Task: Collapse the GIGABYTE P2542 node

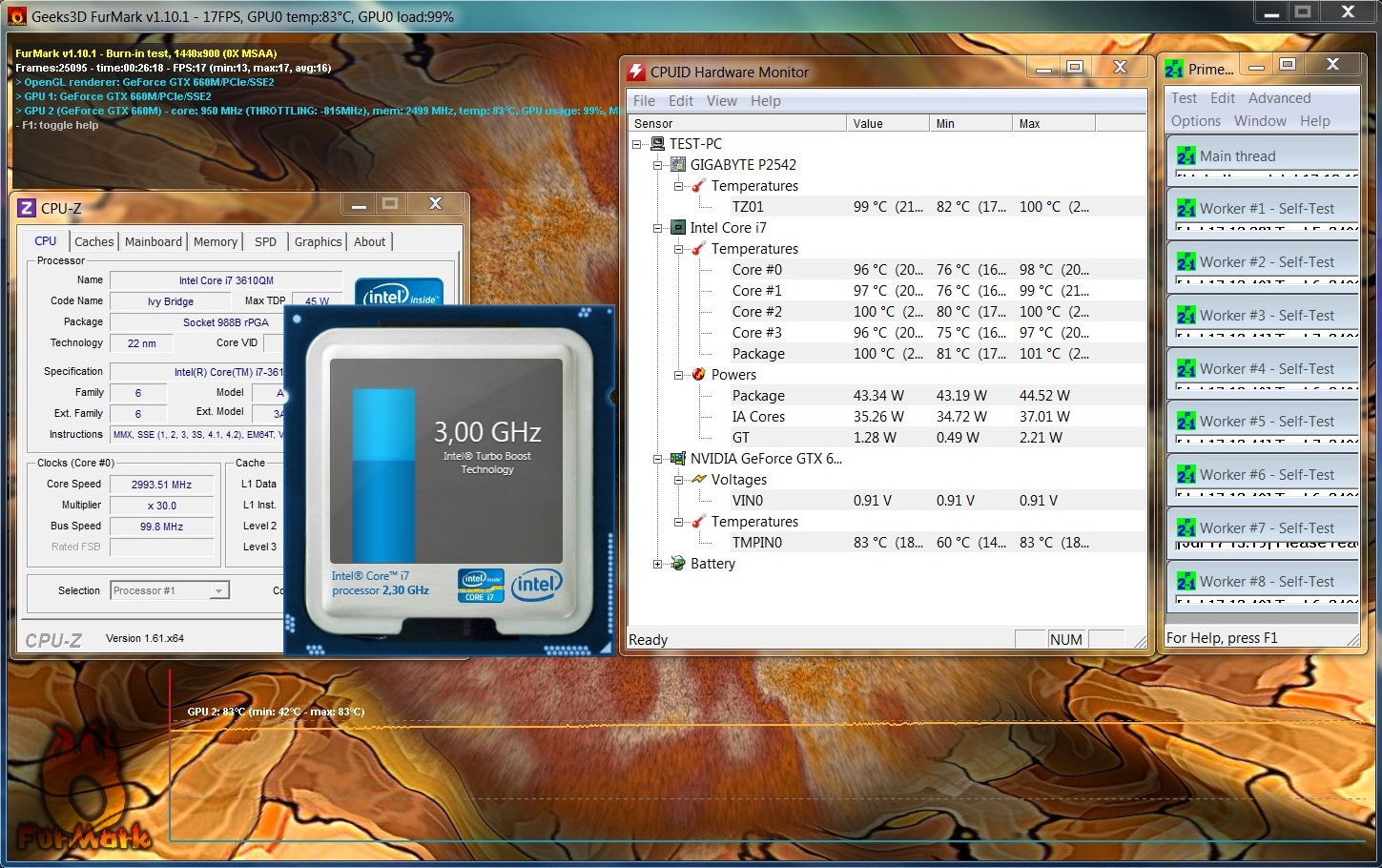Action: click(657, 165)
